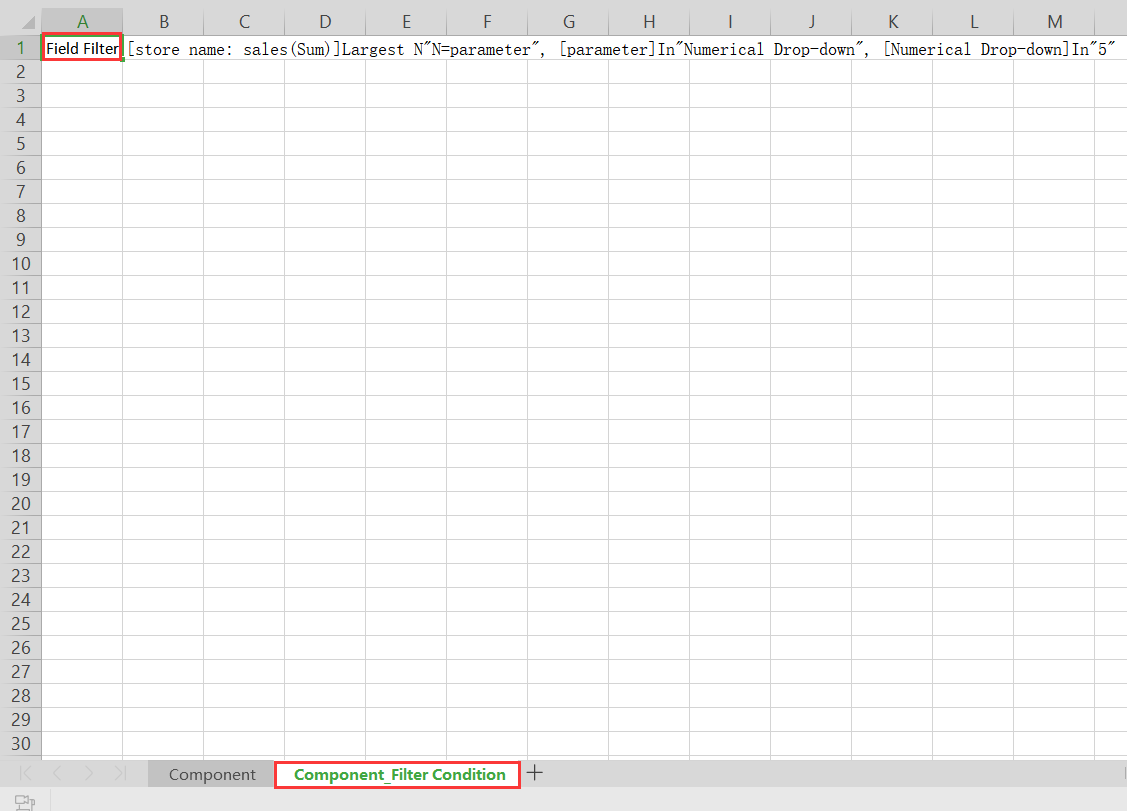
Task: Go to next sheet arrow
Action: click(x=88, y=773)
